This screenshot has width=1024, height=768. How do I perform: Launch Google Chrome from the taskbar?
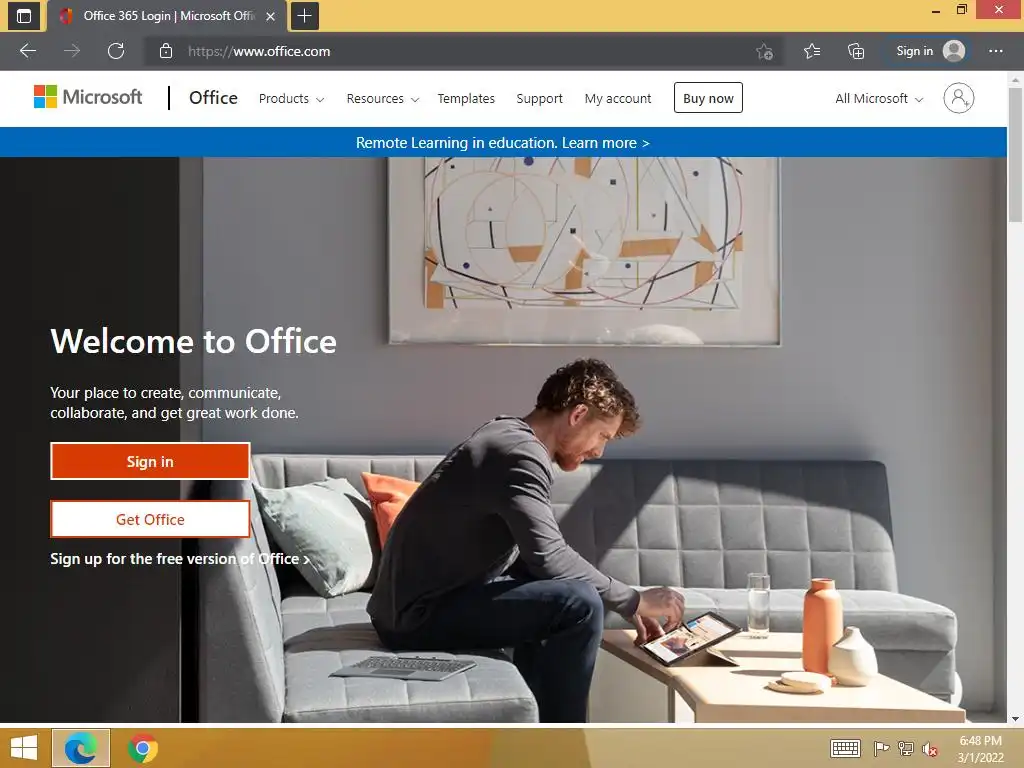coord(143,748)
